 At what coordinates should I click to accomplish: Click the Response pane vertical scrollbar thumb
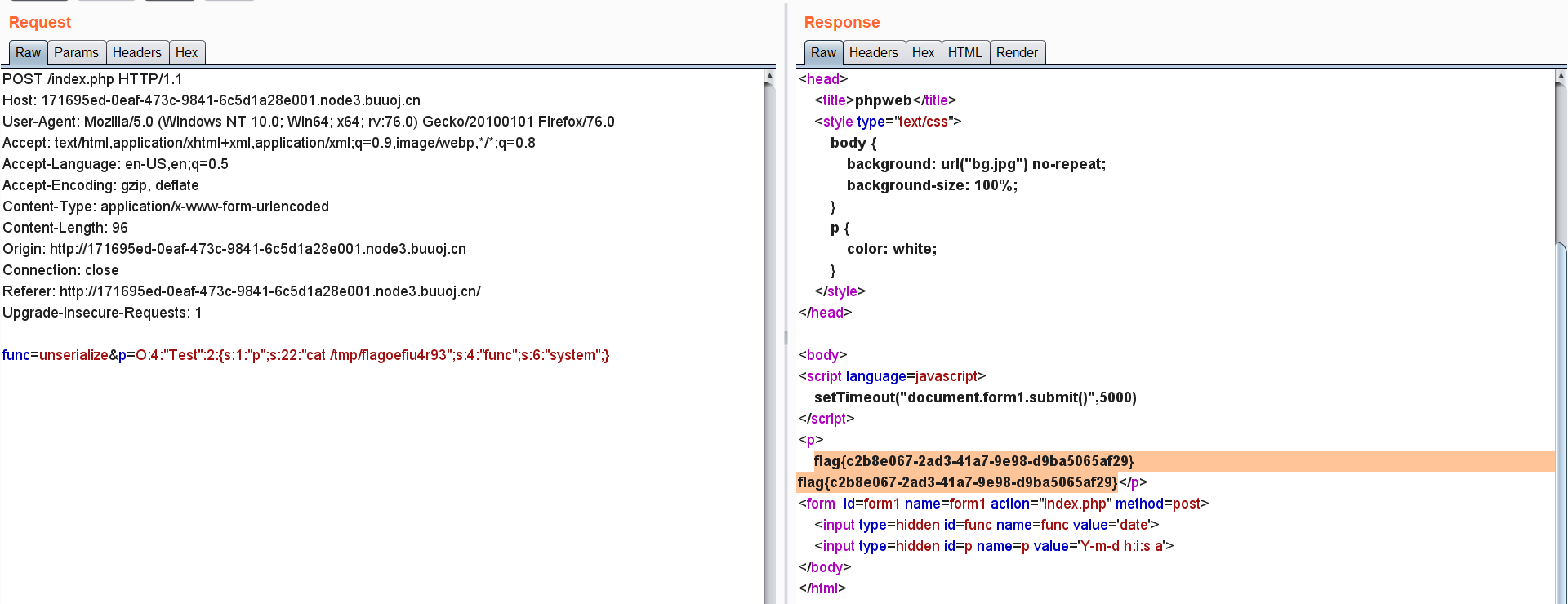tap(1561, 423)
